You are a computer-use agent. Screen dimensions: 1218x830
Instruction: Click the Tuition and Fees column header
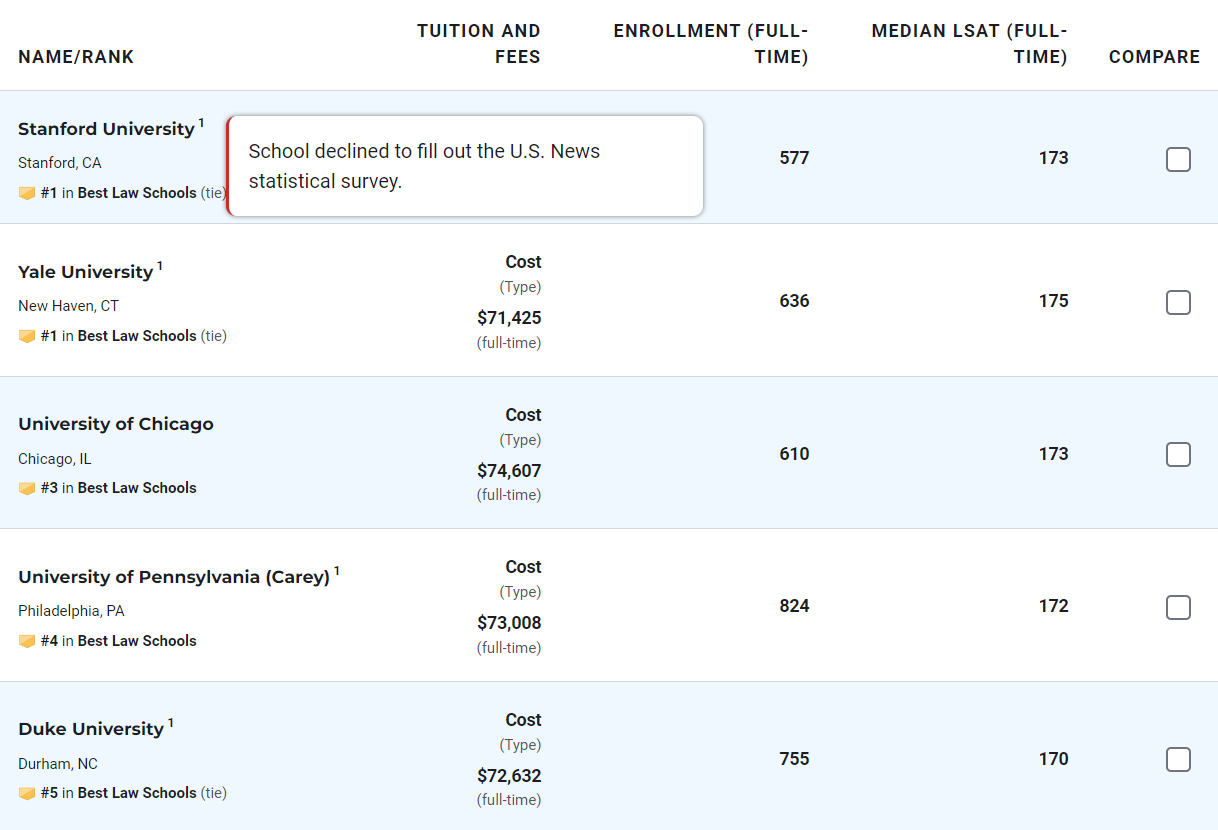click(x=478, y=44)
